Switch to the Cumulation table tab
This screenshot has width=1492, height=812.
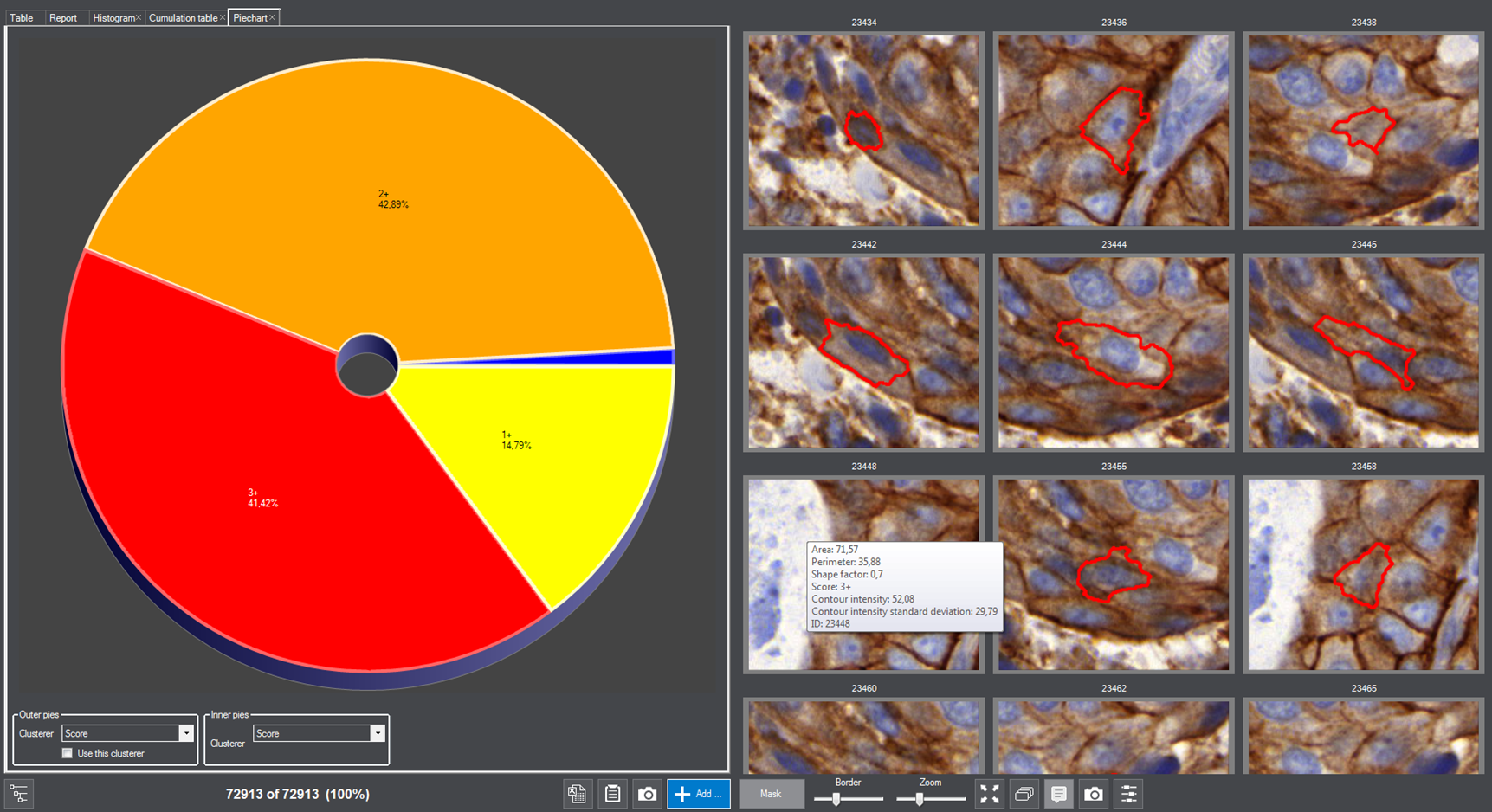click(x=183, y=18)
